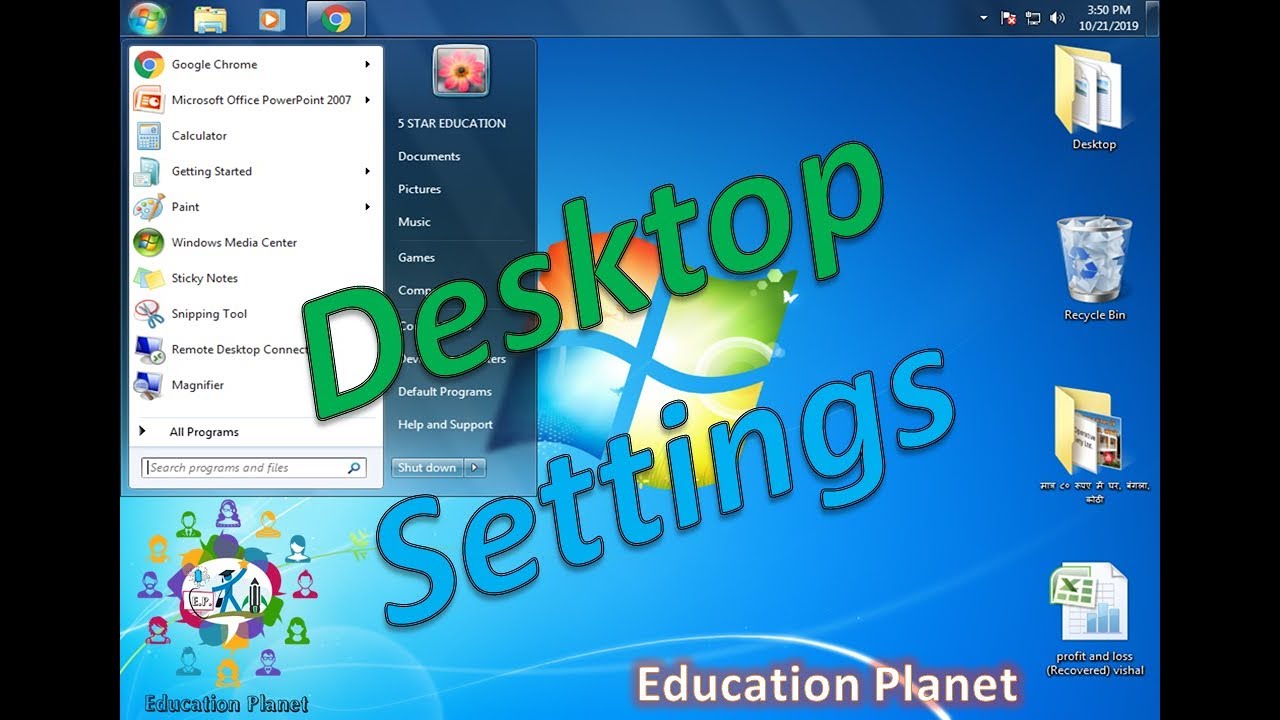Image resolution: width=1280 pixels, height=720 pixels.
Task: Select the Recycle Bin icon
Action: point(1094,260)
